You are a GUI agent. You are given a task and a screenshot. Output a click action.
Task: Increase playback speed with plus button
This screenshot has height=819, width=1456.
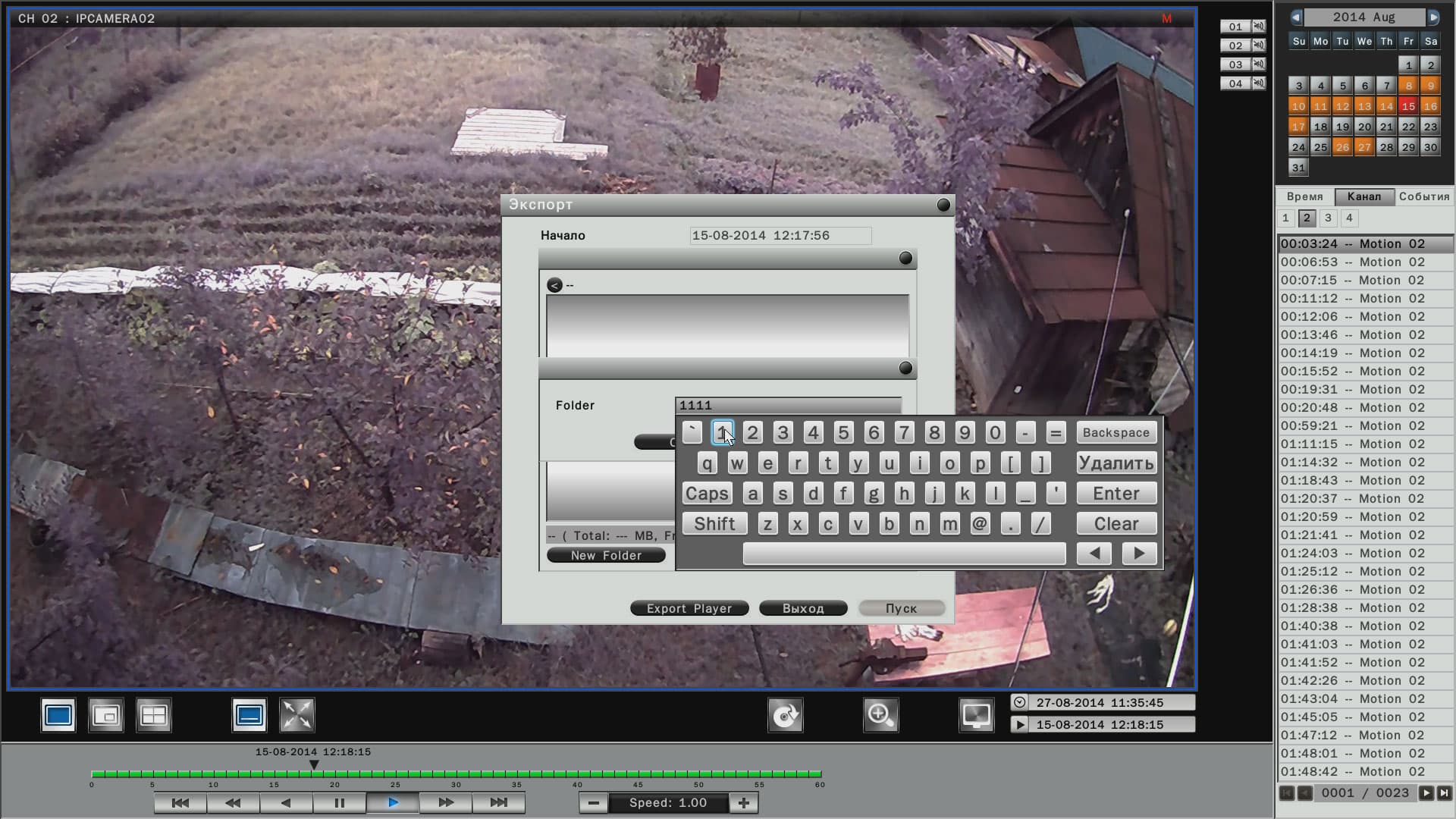click(744, 803)
